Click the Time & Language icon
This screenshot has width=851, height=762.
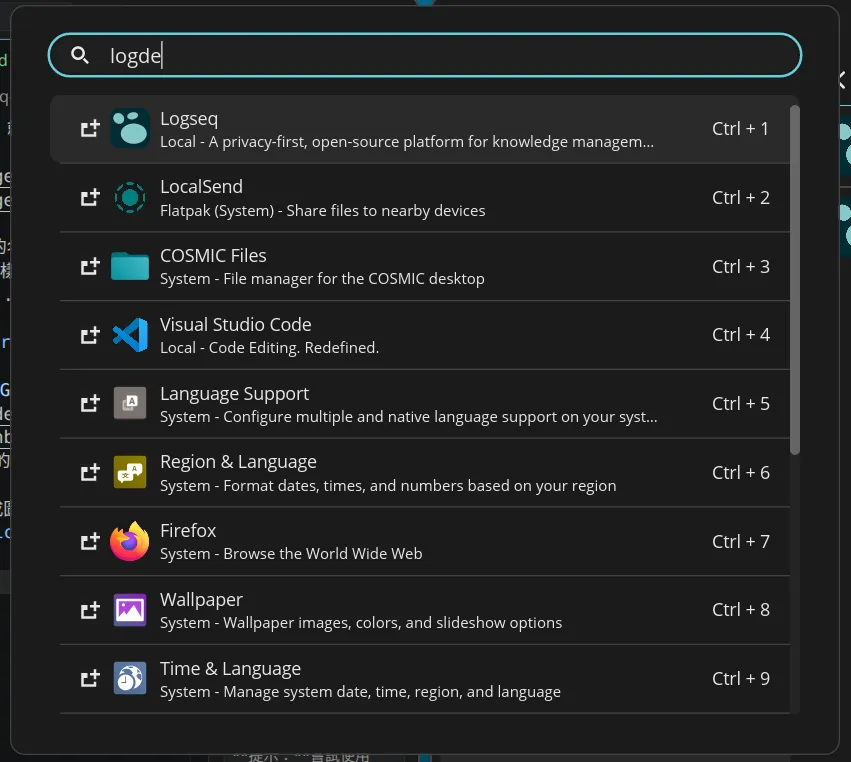[x=130, y=678]
